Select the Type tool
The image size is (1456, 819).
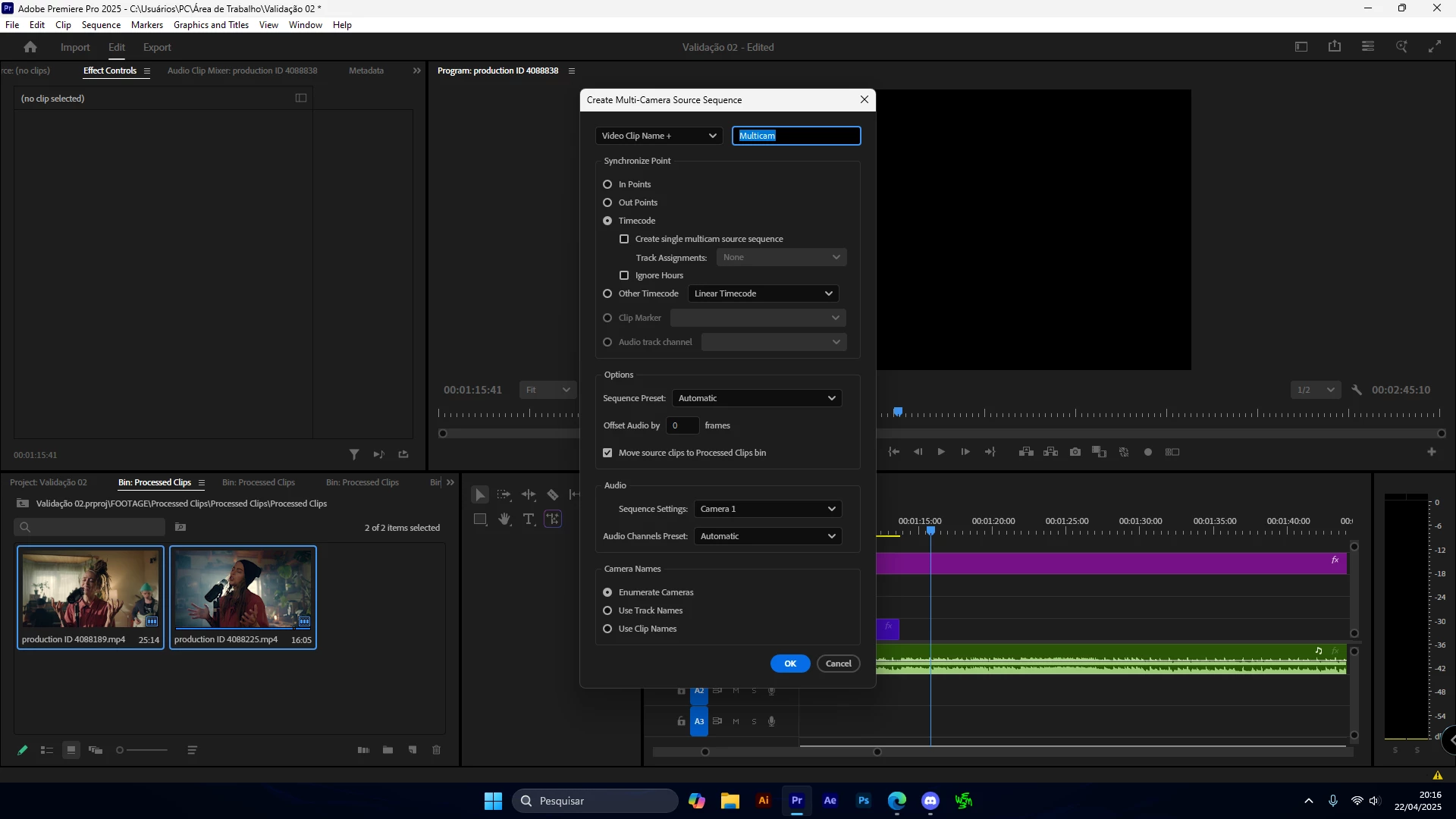529,519
